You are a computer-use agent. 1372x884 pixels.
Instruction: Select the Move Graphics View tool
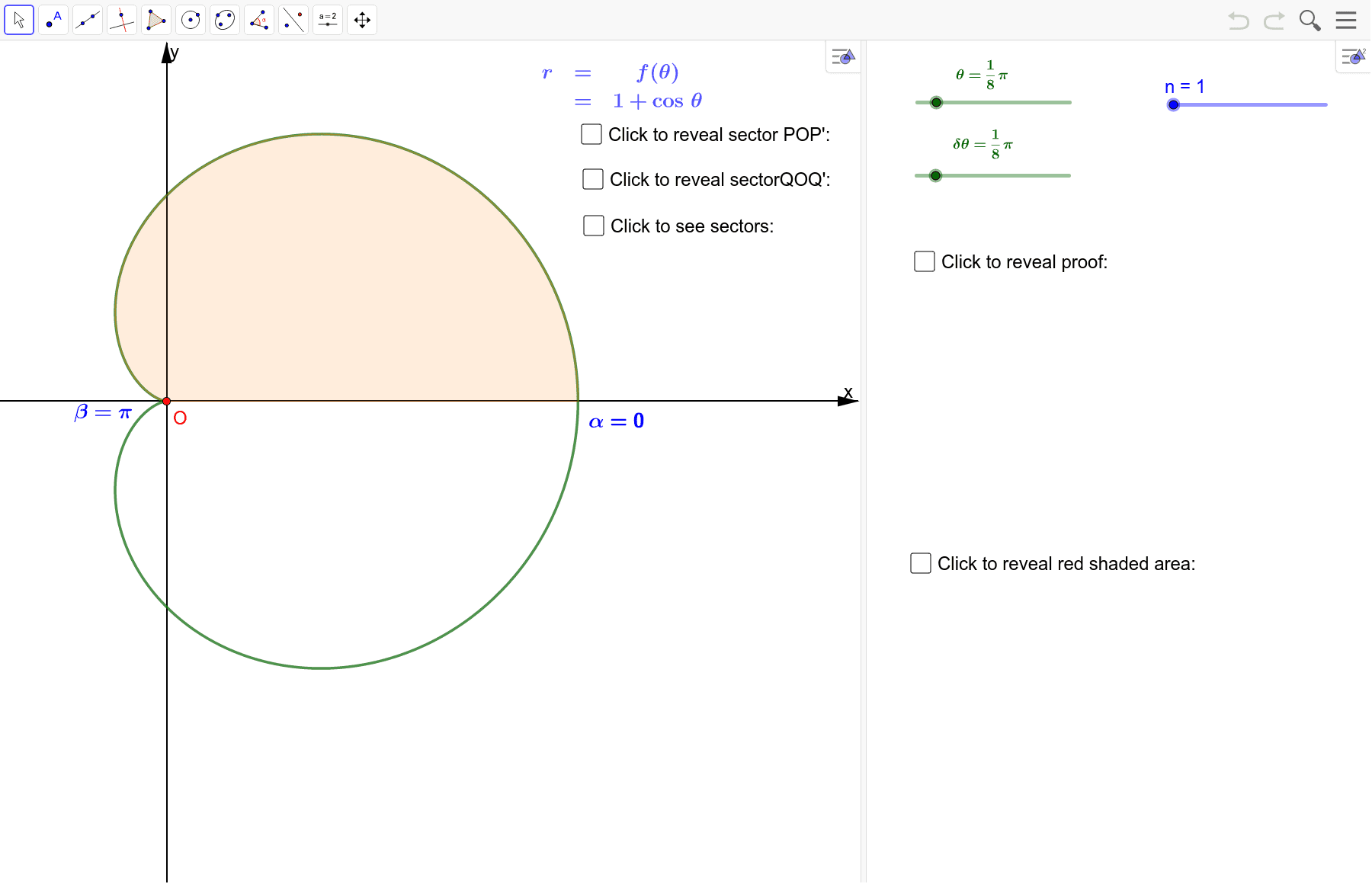click(362, 20)
